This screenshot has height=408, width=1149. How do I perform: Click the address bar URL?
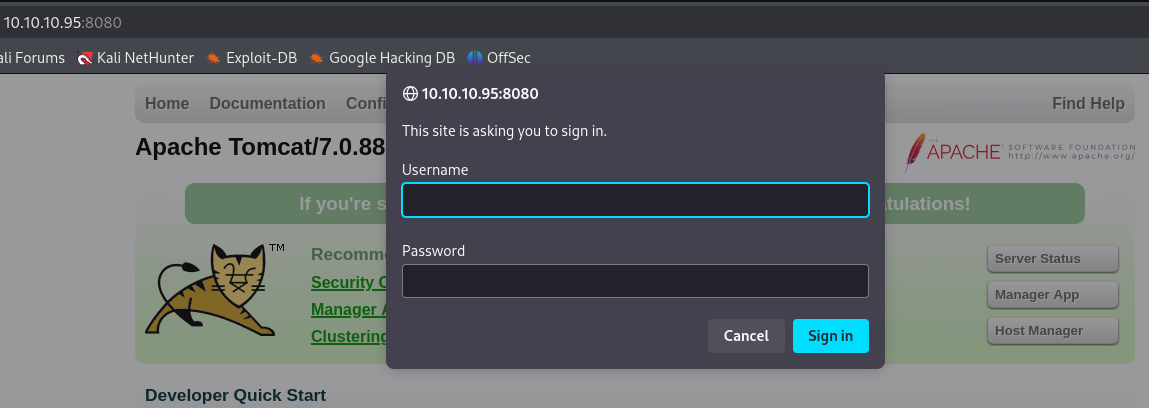tap(63, 22)
